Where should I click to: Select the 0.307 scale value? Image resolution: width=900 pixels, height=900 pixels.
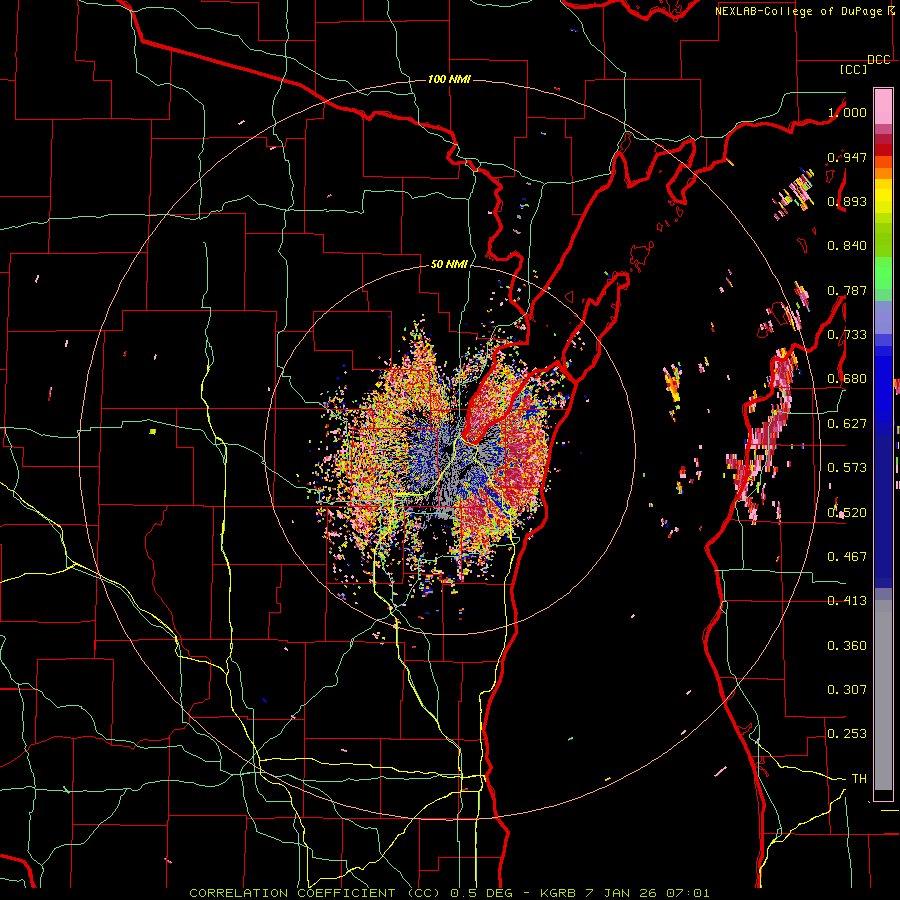pos(847,689)
